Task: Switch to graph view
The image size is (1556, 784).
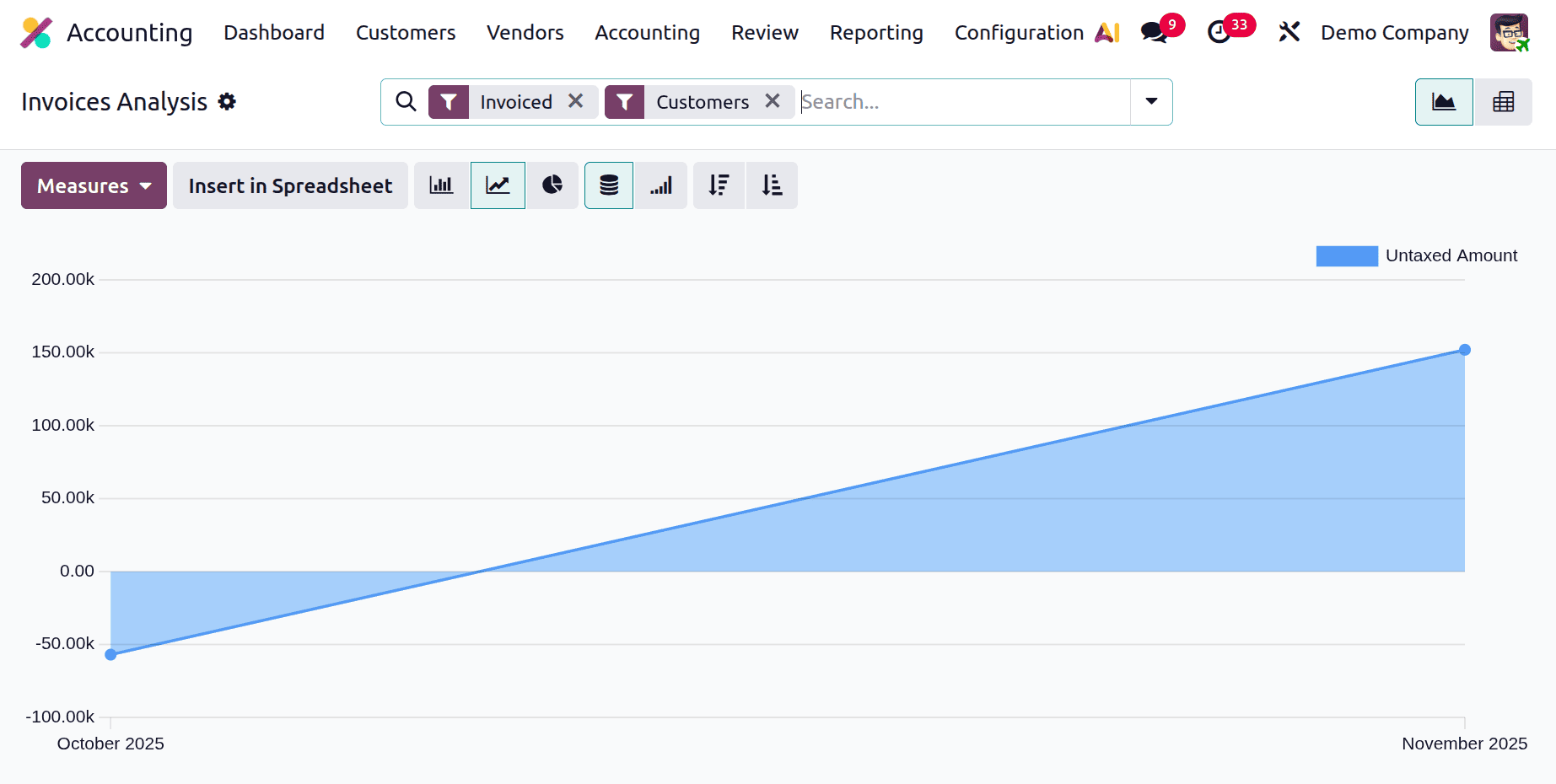Action: pos(1444,102)
